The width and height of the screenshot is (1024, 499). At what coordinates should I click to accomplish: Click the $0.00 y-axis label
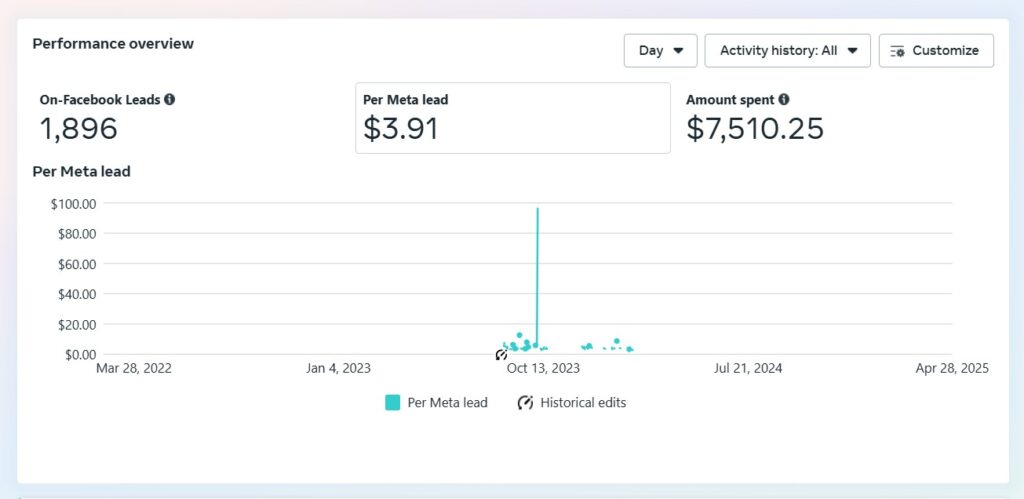click(79, 354)
